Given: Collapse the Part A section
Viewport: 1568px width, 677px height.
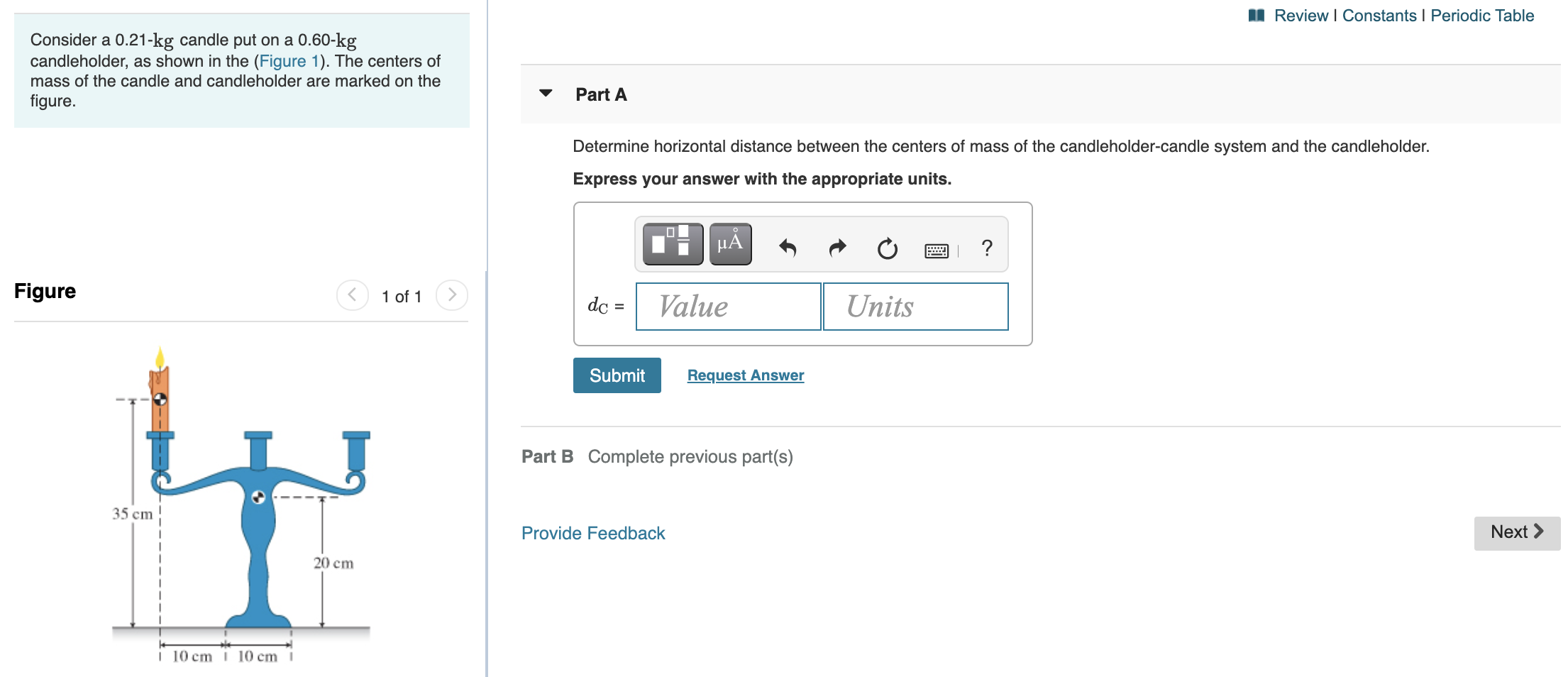Looking at the screenshot, I should (545, 94).
